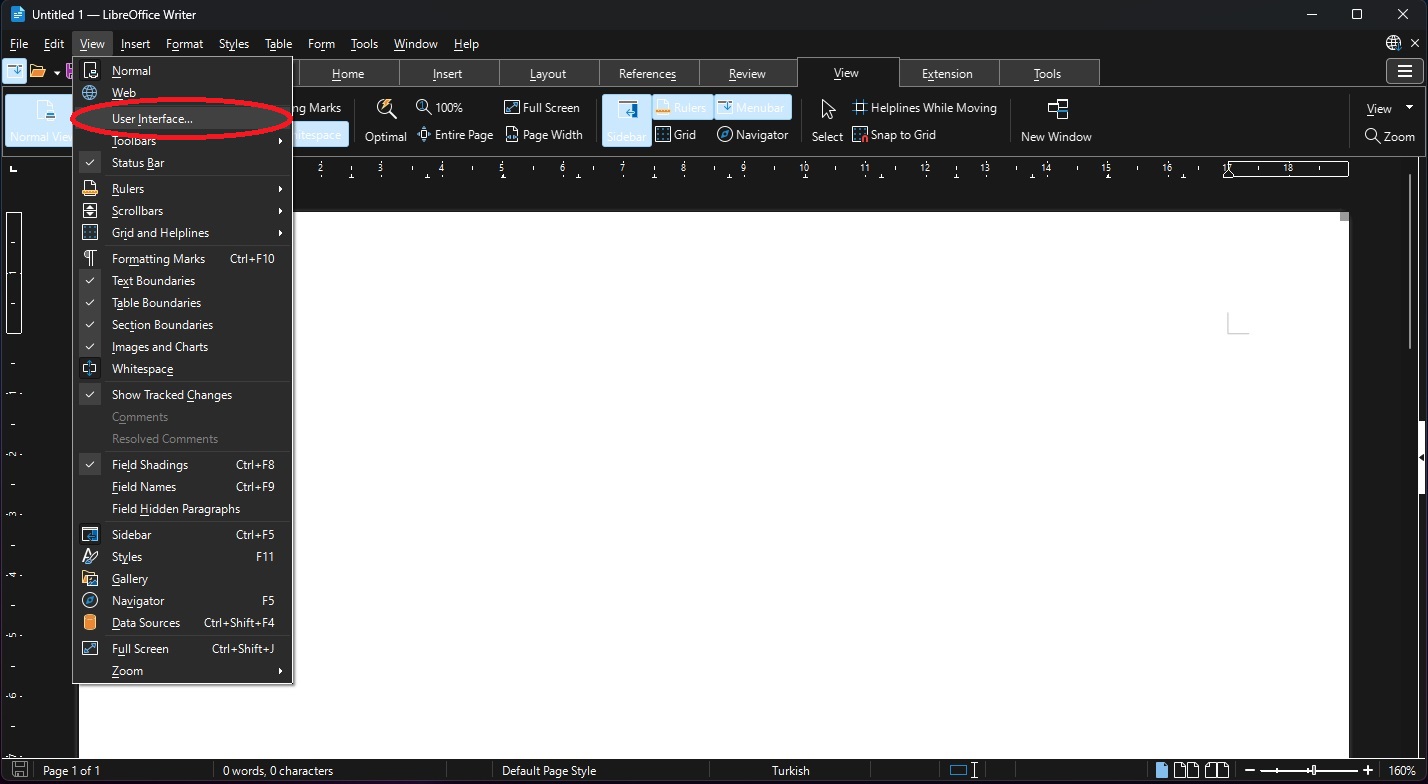1428x784 pixels.
Task: Enable Helplines While Moving
Action: pos(924,107)
